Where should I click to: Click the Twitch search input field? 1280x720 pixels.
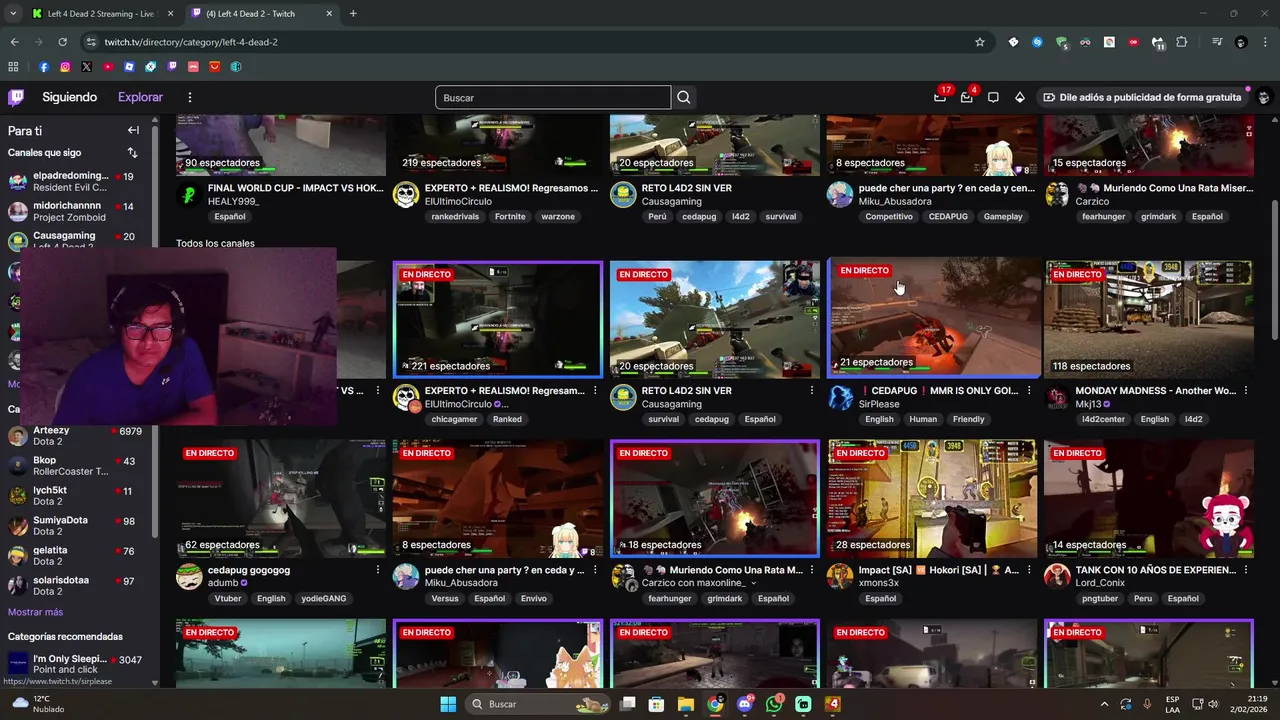click(x=553, y=97)
